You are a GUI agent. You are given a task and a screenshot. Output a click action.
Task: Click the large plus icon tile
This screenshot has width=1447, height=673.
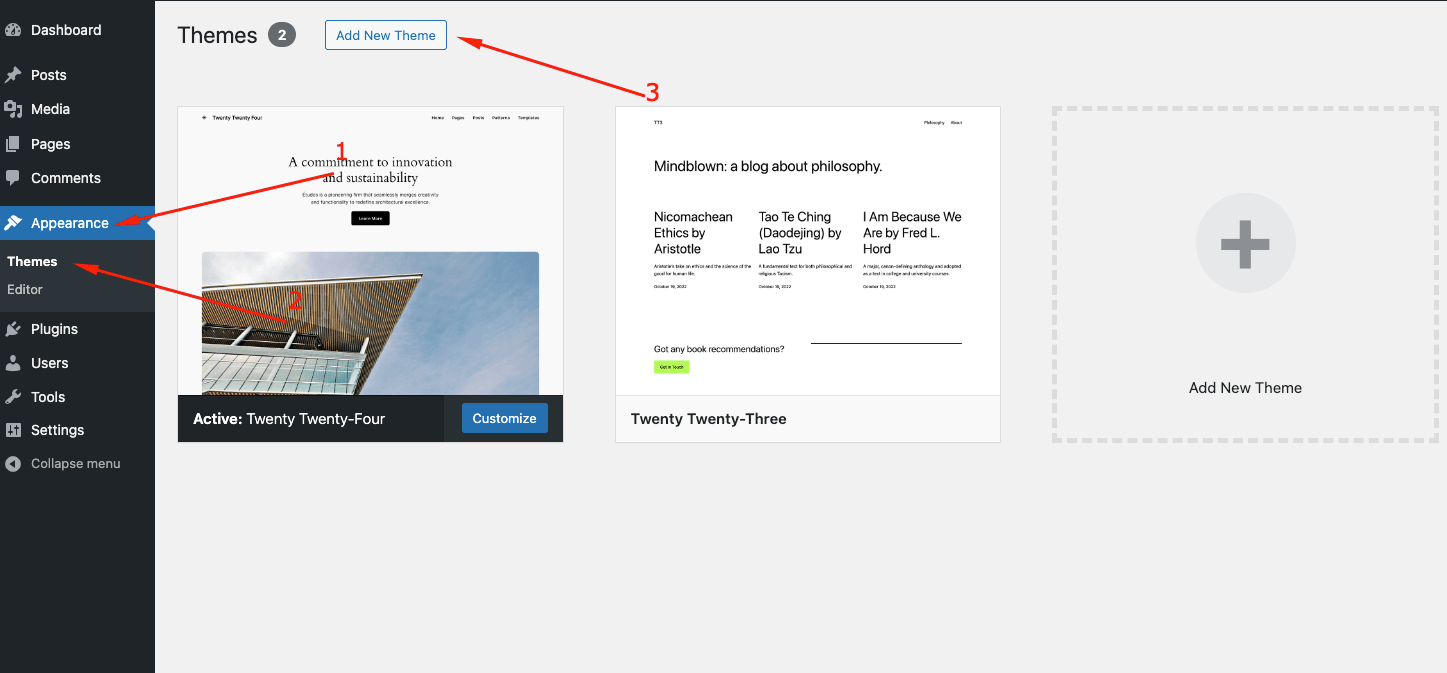click(1245, 243)
